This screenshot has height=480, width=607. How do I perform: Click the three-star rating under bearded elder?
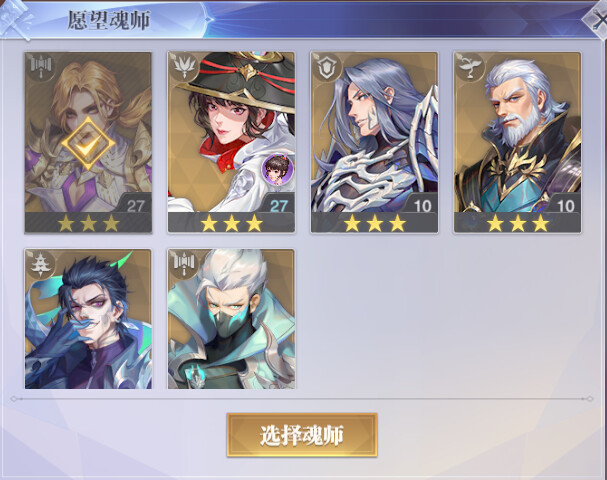coord(518,223)
